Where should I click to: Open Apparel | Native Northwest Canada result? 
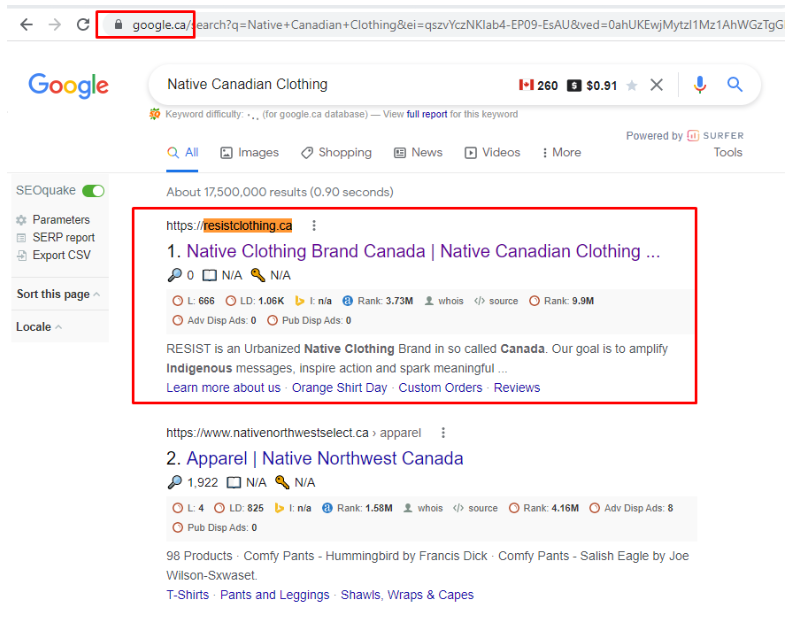point(325,458)
